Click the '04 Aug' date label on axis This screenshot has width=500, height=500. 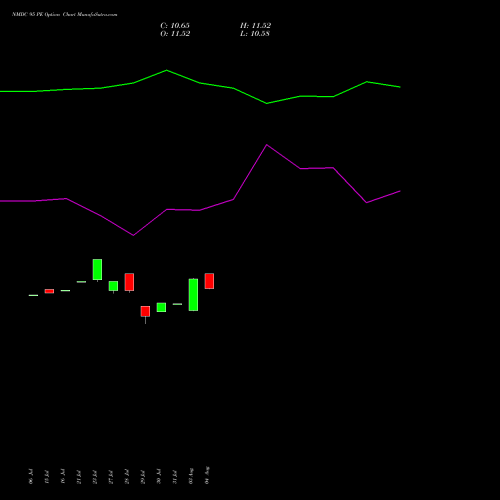coord(207,475)
